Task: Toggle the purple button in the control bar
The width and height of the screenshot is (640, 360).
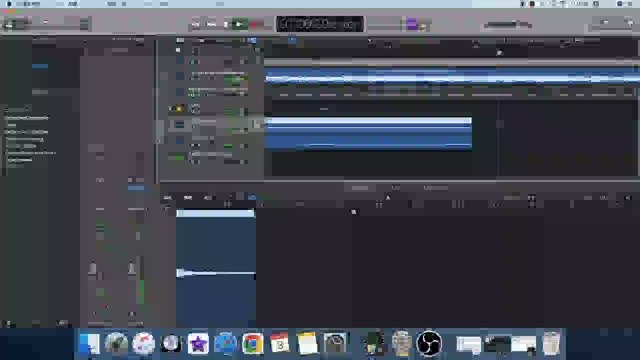Action: click(x=412, y=24)
